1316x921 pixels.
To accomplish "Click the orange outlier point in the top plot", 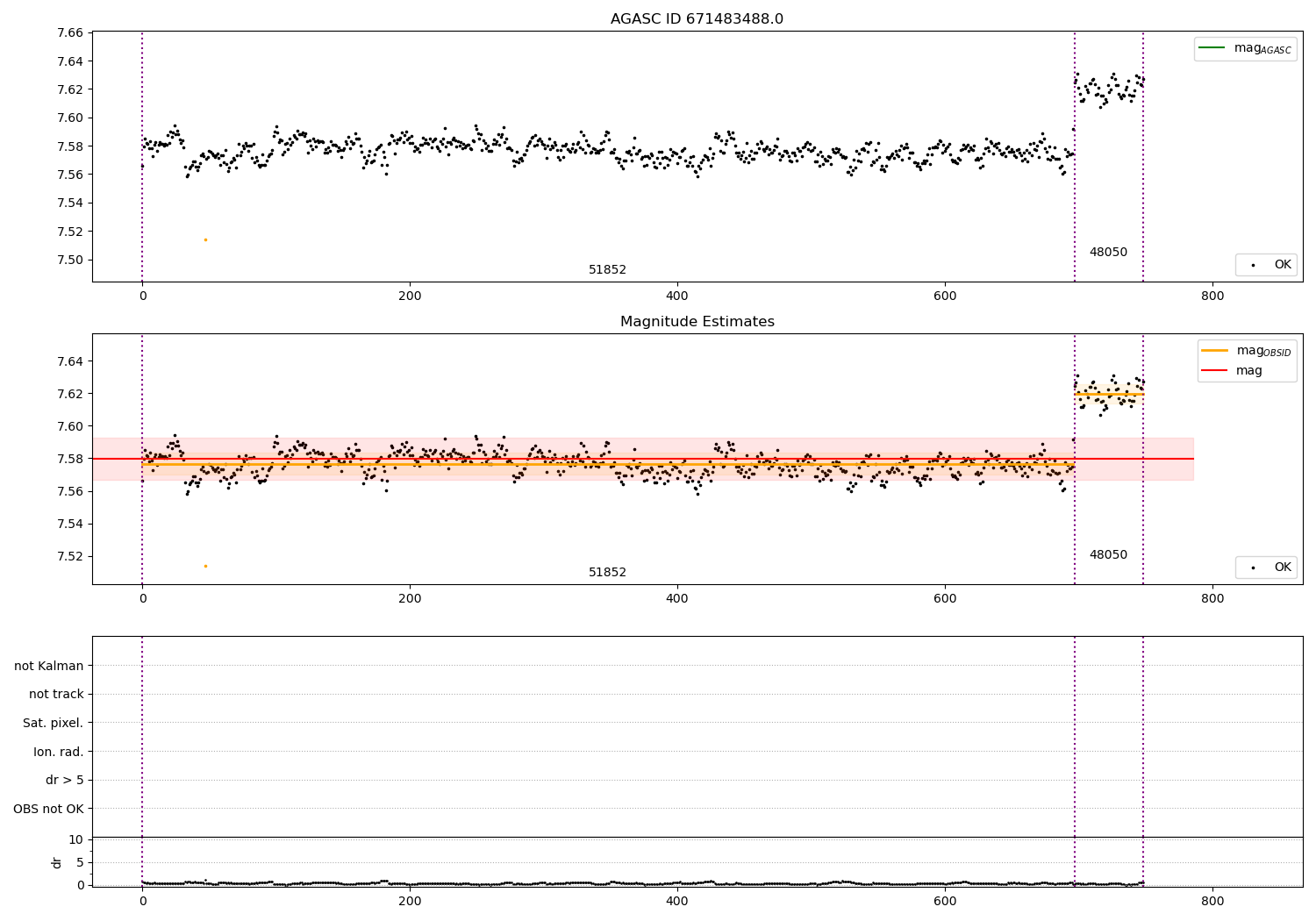I will 205,239.
